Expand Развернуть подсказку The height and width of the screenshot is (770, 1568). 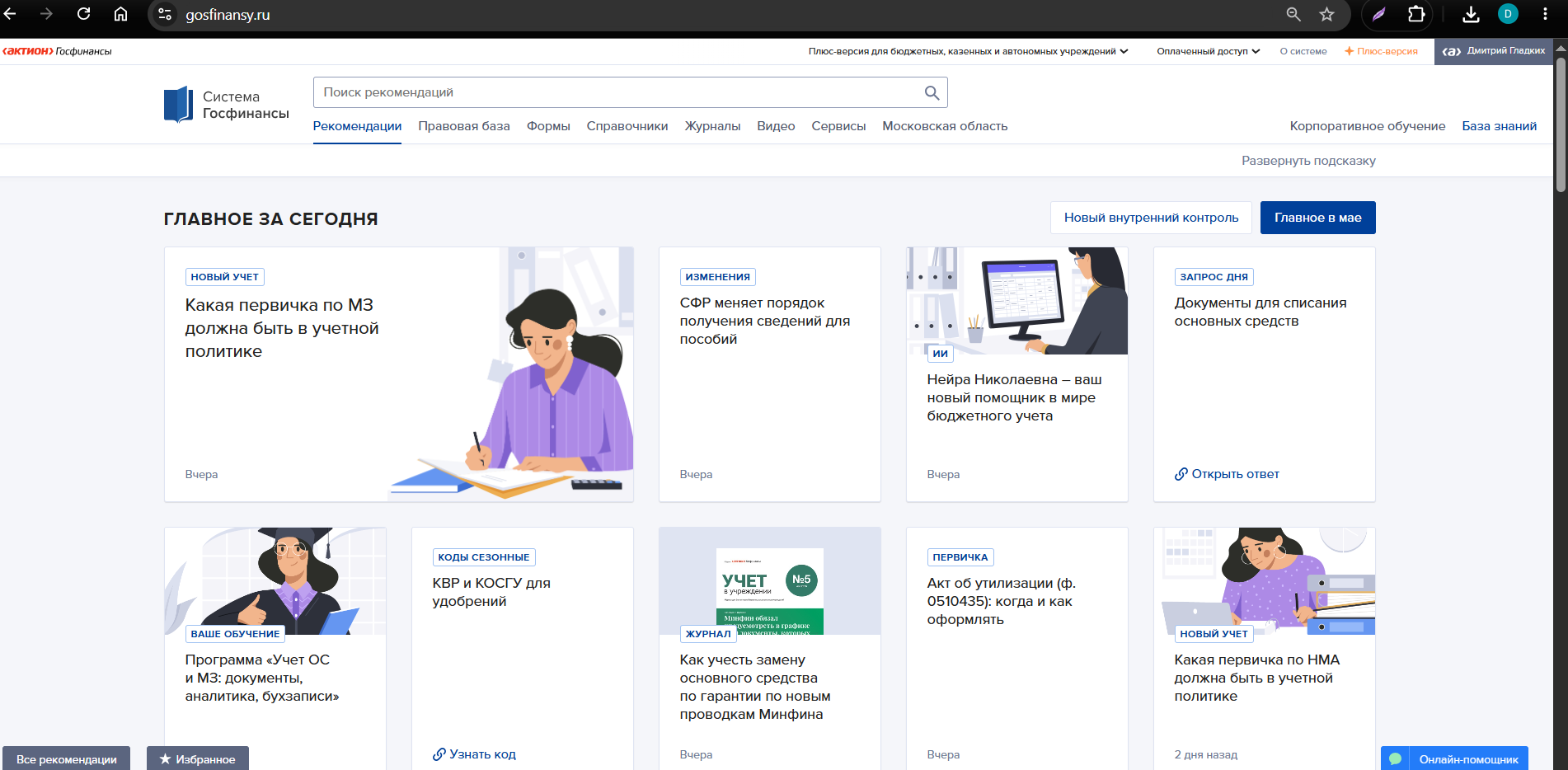(x=1308, y=161)
